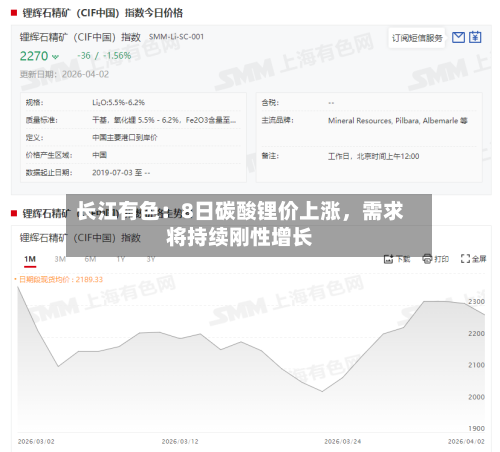Click the brands Mineral Resources, Pilbara, Albemarle
Image resolution: width=500 pixels, height=452 pixels.
click(x=398, y=120)
